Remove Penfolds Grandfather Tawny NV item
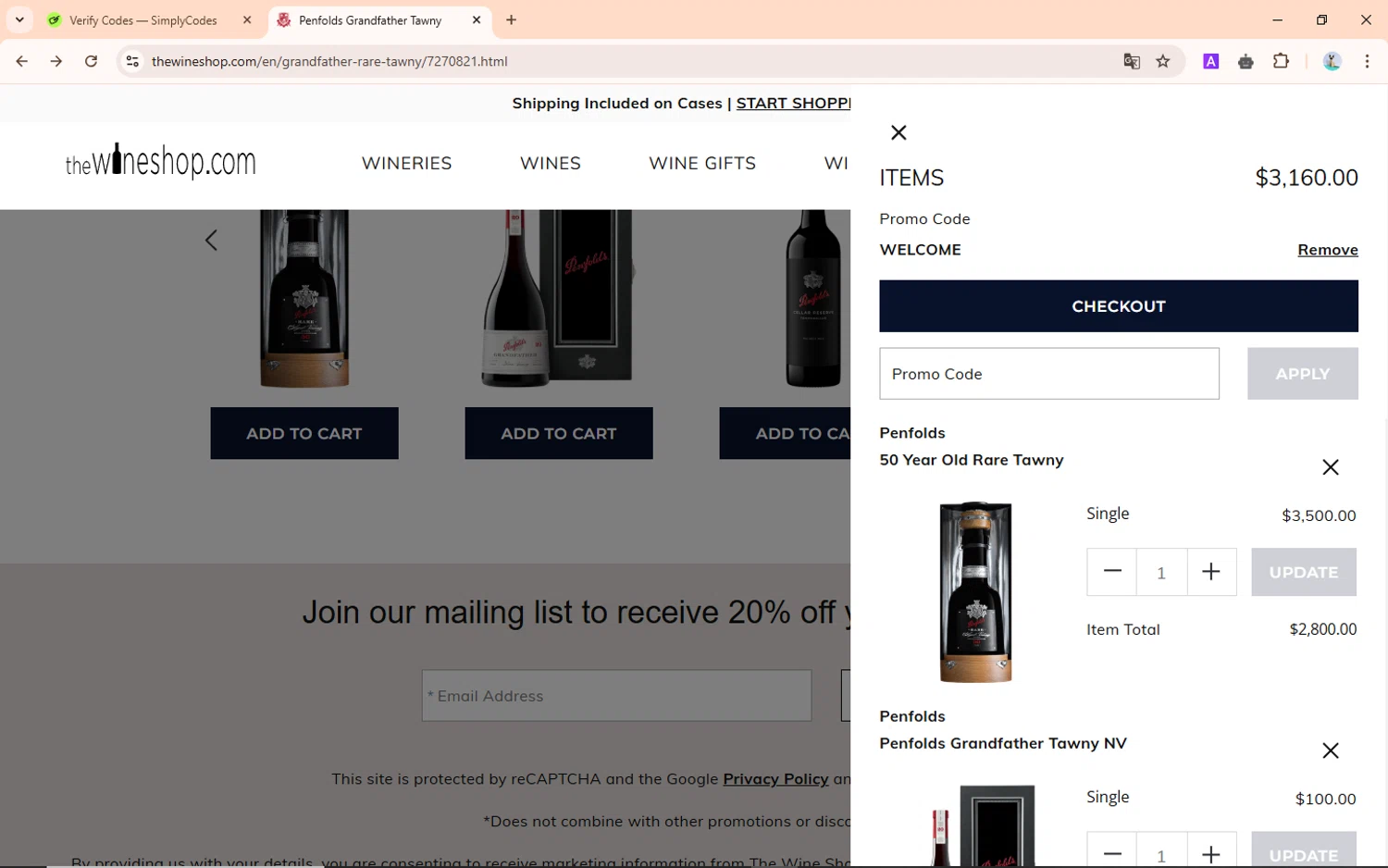This screenshot has height=868, width=1388. tap(1330, 750)
